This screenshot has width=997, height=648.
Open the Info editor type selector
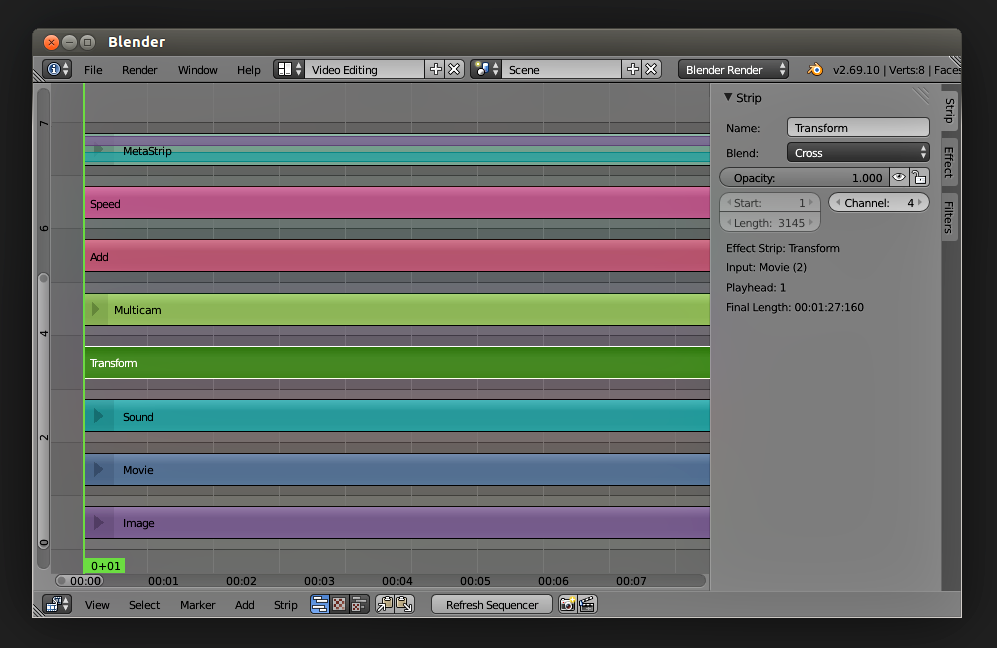57,69
